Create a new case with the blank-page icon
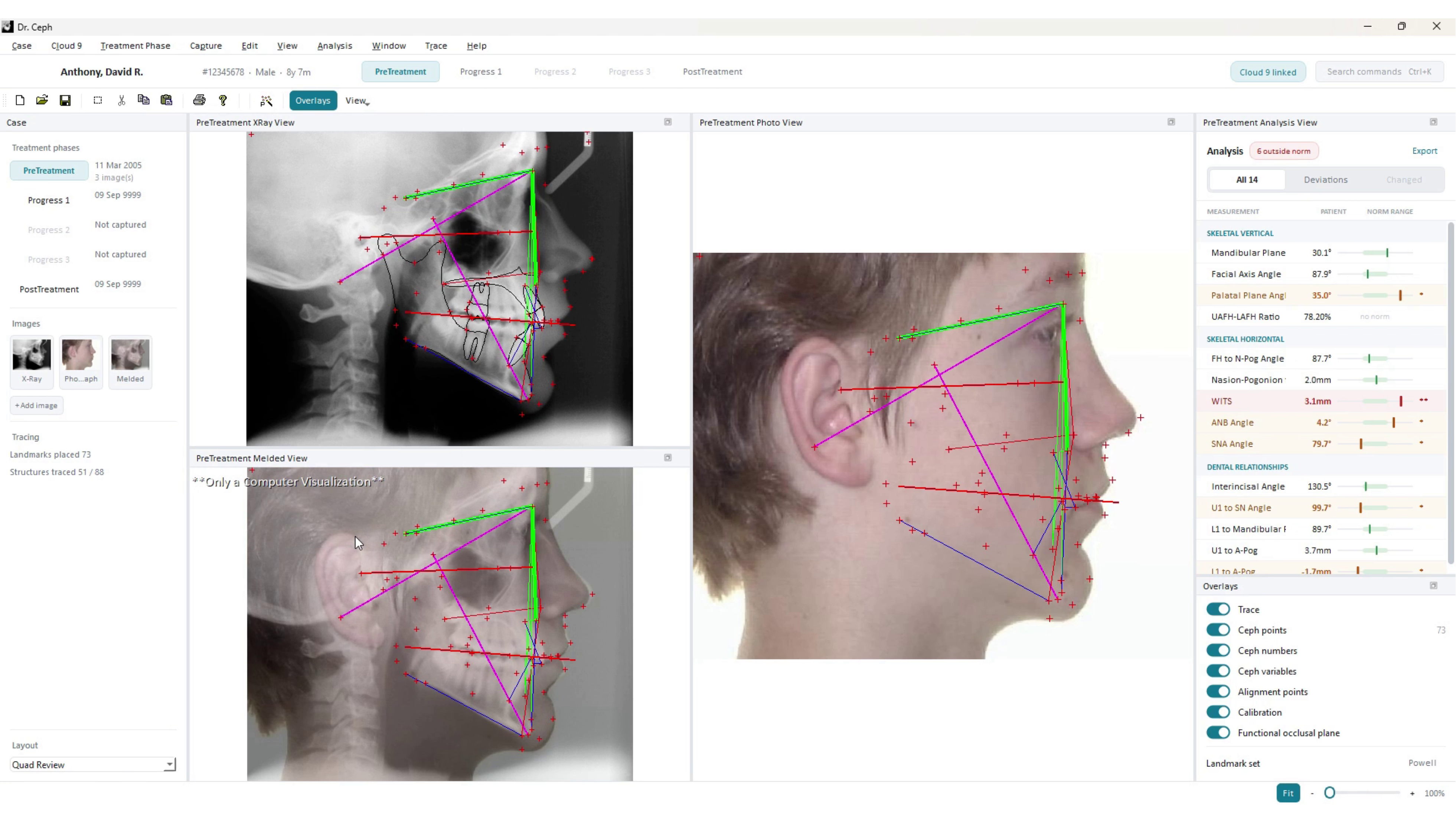The width and height of the screenshot is (1456, 822). [20, 101]
